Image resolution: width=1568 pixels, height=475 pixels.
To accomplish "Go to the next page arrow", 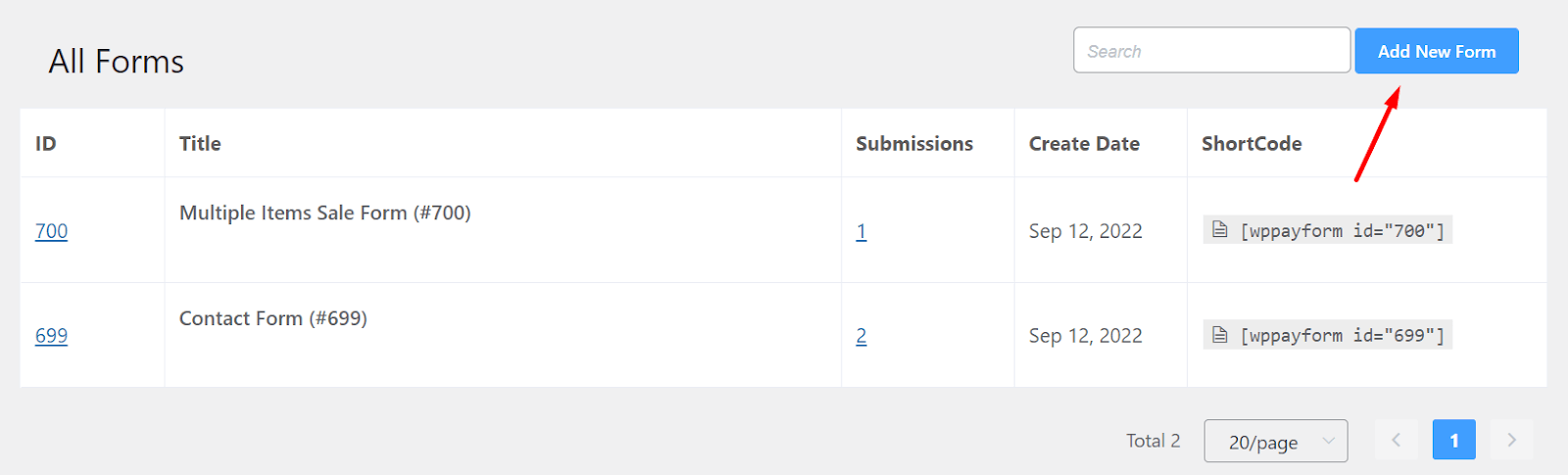I will click(1511, 440).
